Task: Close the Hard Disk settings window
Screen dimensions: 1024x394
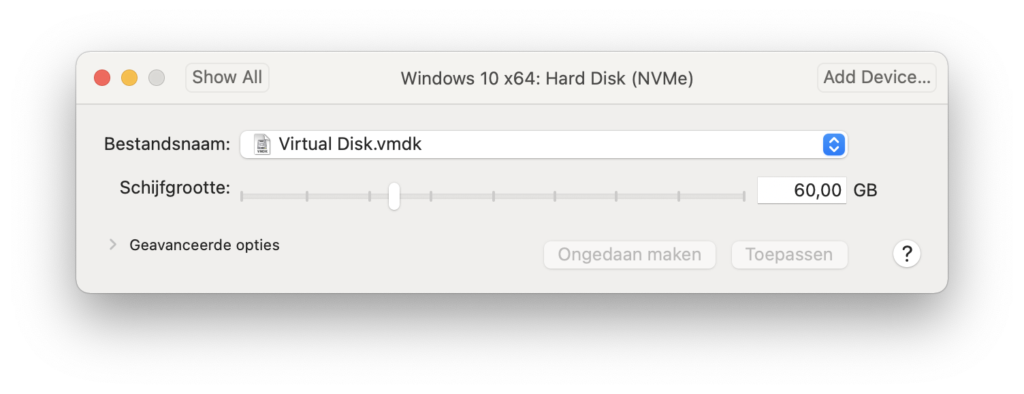Action: pos(102,78)
